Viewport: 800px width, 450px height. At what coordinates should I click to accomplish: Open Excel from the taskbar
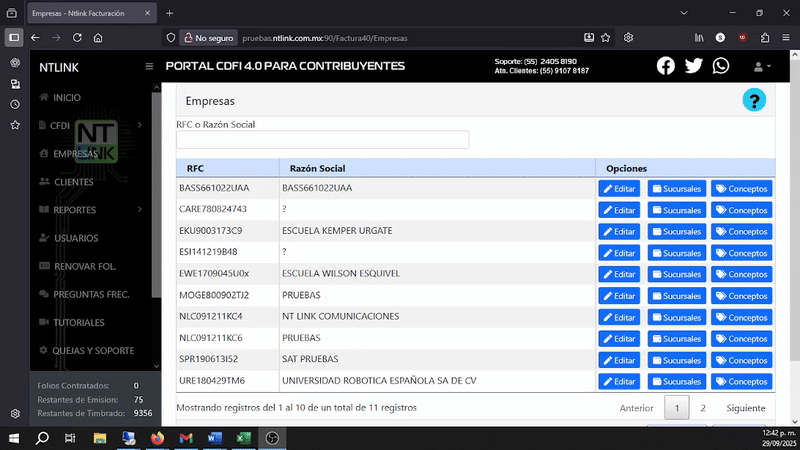(x=243, y=438)
